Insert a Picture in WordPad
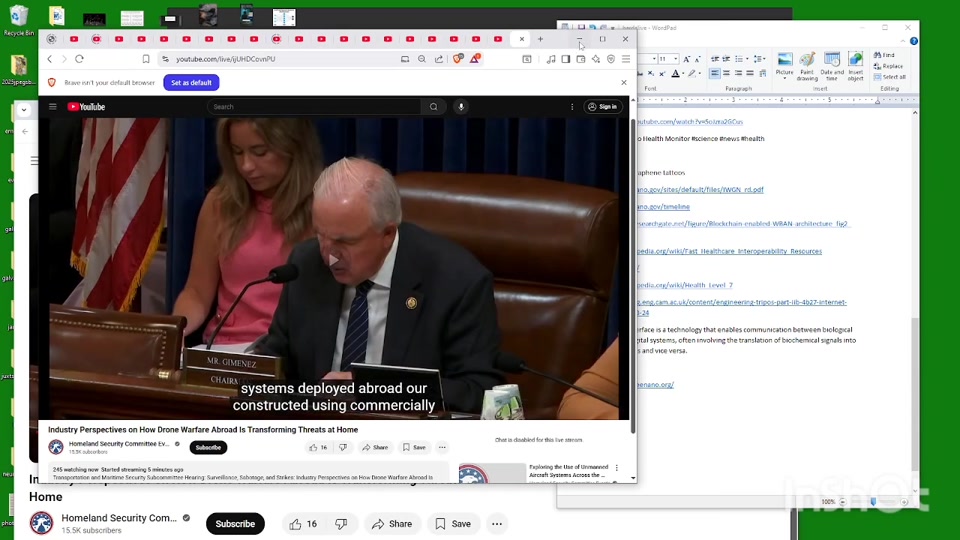Viewport: 960px width, 540px height. [784, 67]
